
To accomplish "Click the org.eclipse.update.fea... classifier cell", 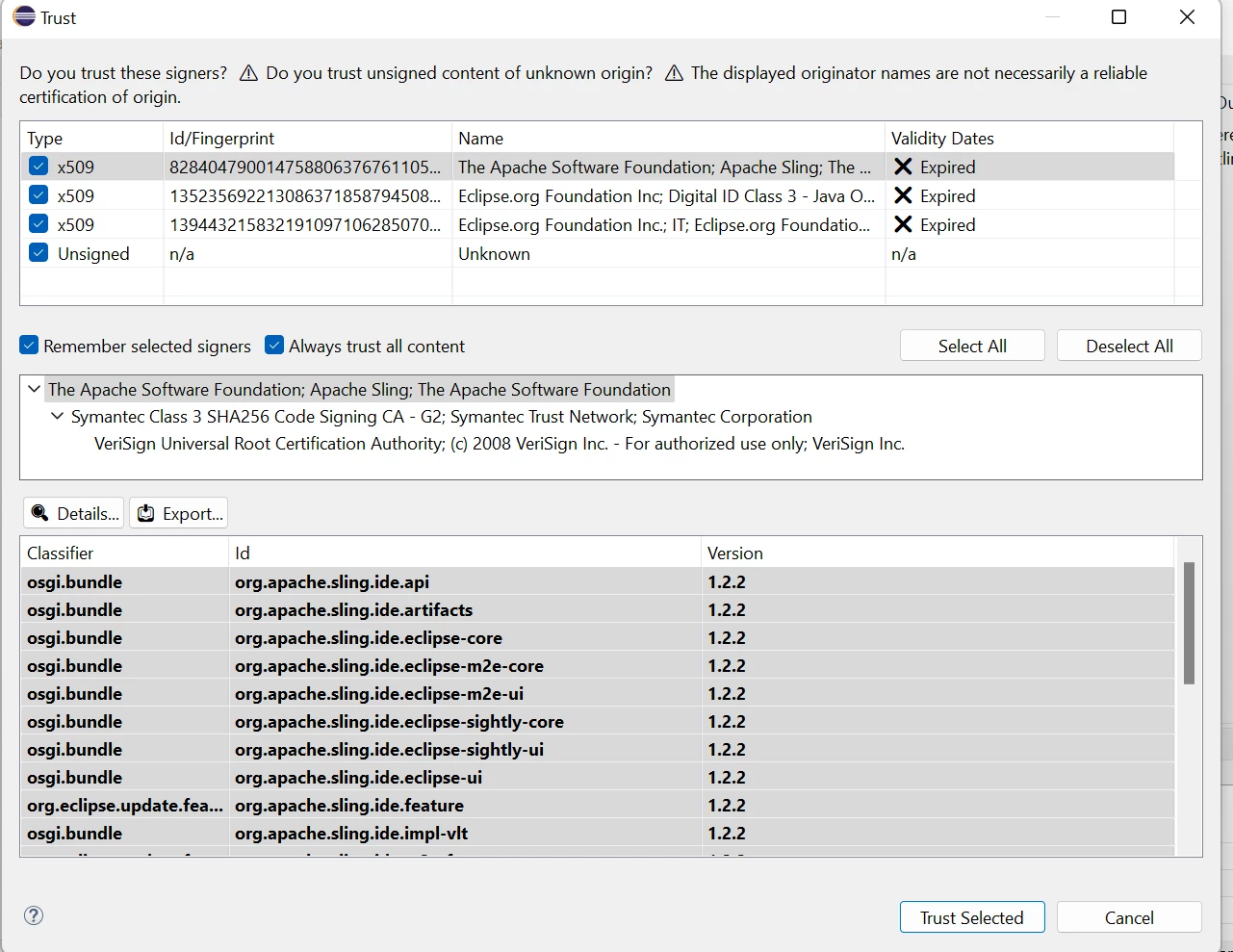I will (x=125, y=805).
